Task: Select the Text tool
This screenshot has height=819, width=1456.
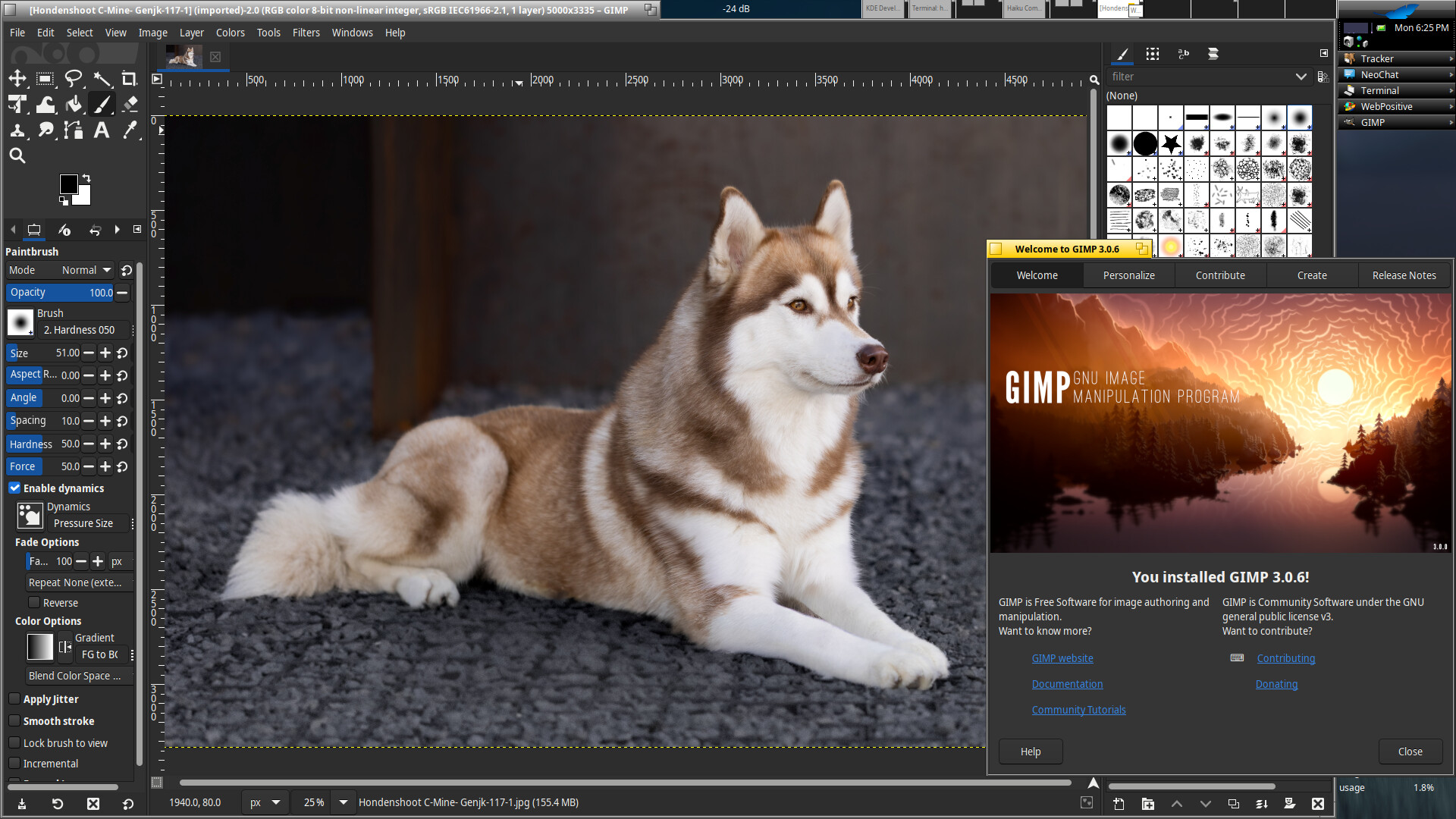Action: [101, 130]
